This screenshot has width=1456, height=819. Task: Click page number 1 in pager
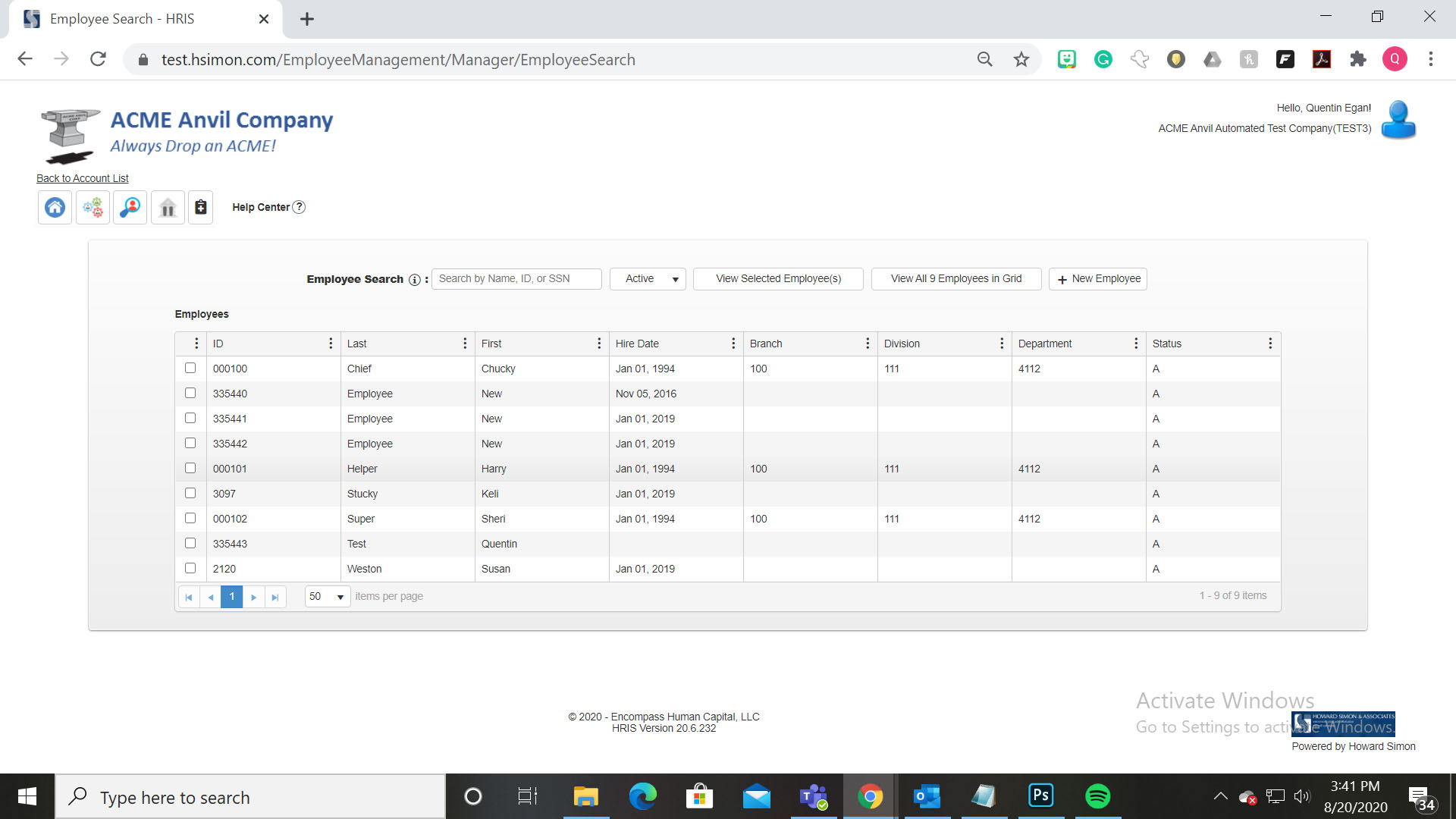[232, 597]
